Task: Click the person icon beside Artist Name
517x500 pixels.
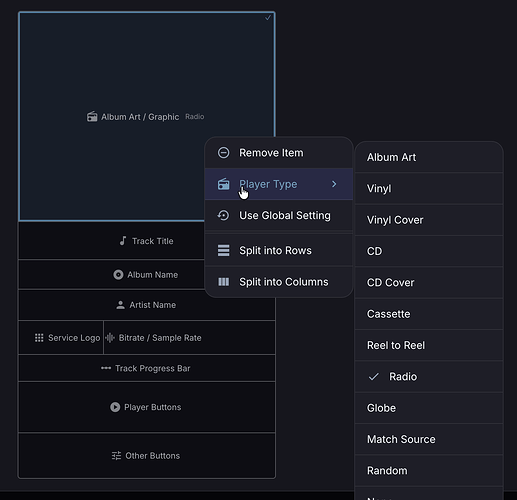Action: pos(120,305)
